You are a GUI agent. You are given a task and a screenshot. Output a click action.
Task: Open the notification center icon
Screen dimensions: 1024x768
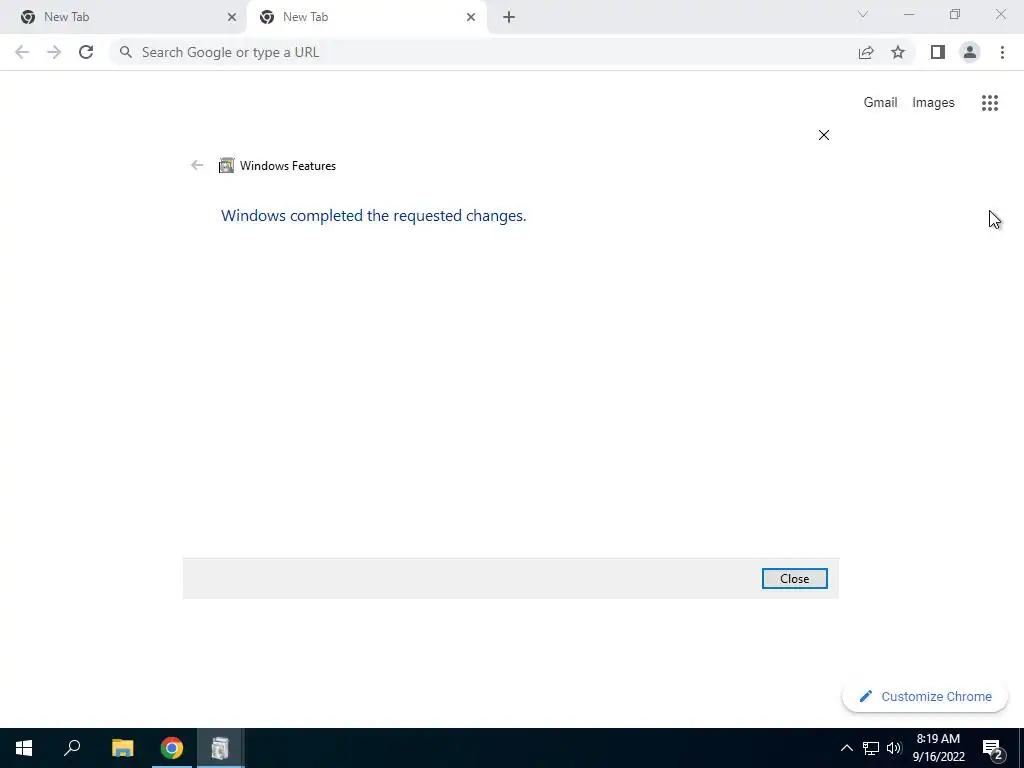993,748
